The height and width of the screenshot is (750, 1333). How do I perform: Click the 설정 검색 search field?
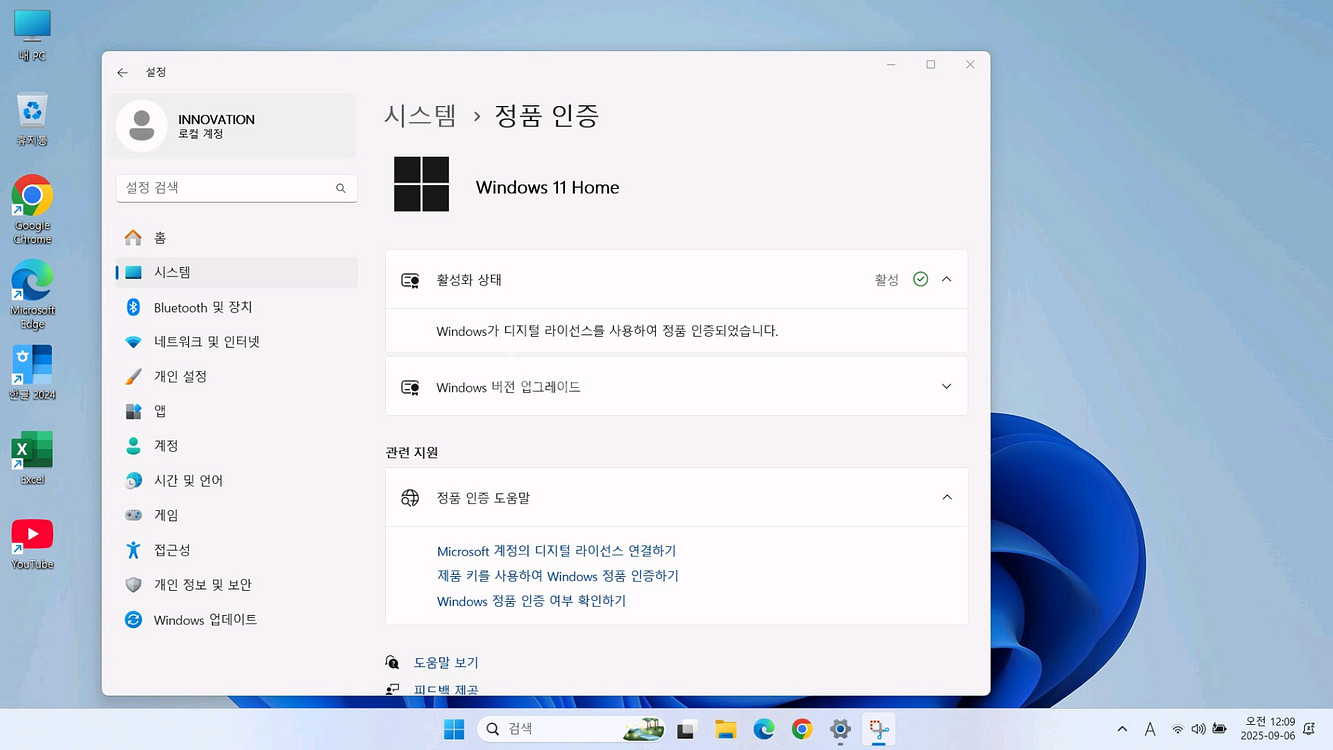pyautogui.click(x=236, y=187)
